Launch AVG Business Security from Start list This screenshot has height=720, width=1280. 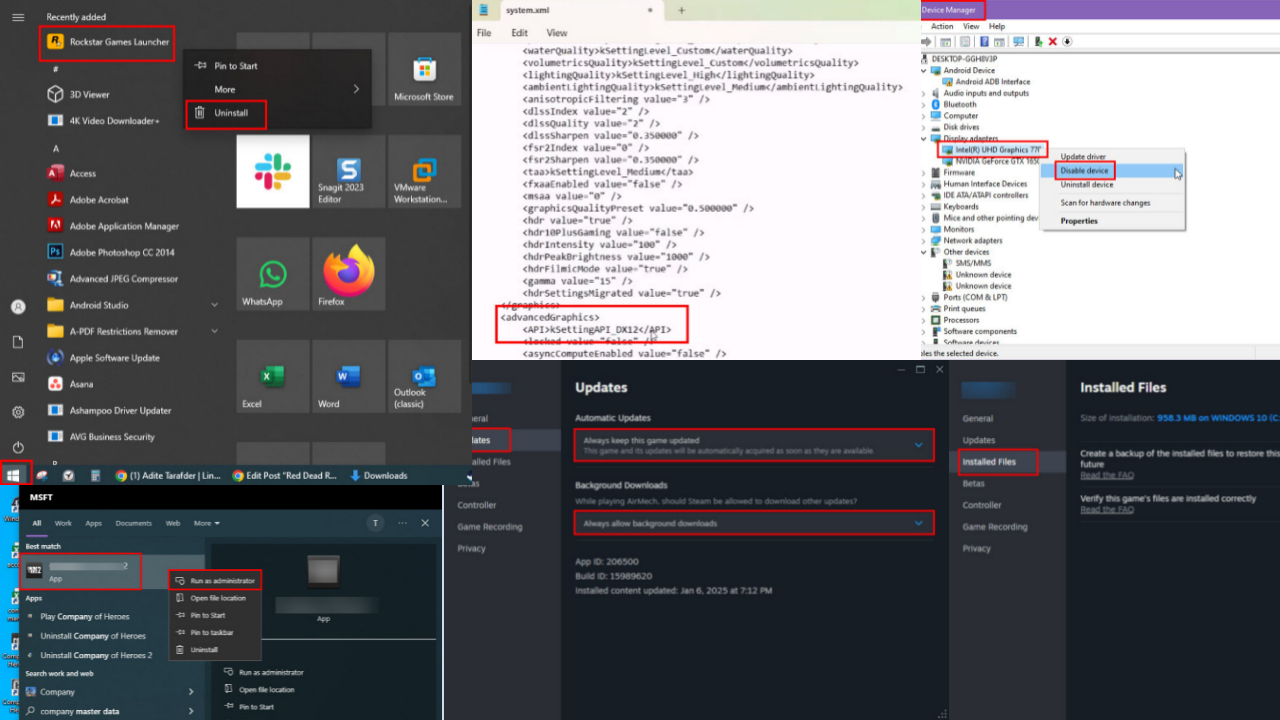111,436
